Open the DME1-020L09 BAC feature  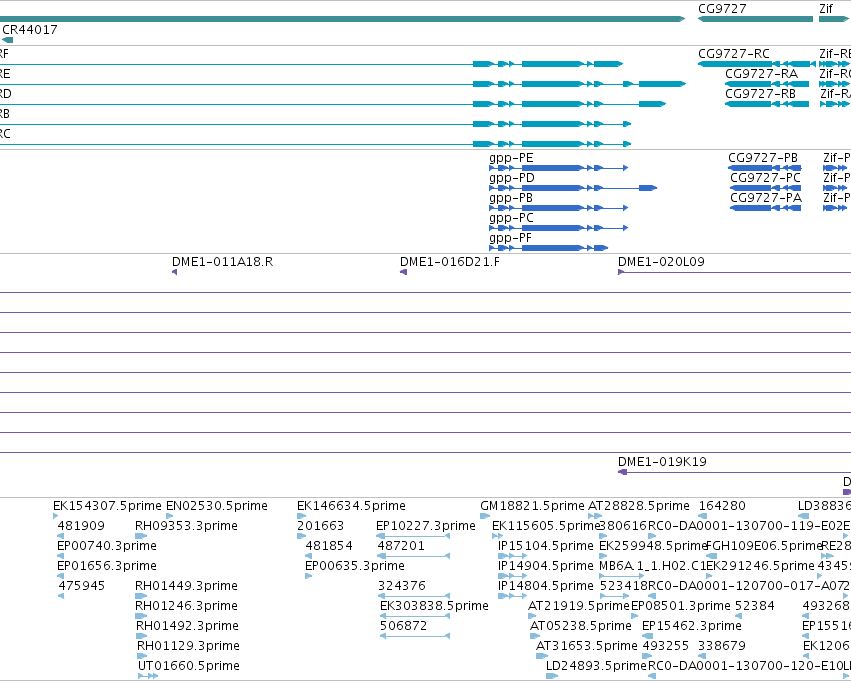click(x=661, y=262)
